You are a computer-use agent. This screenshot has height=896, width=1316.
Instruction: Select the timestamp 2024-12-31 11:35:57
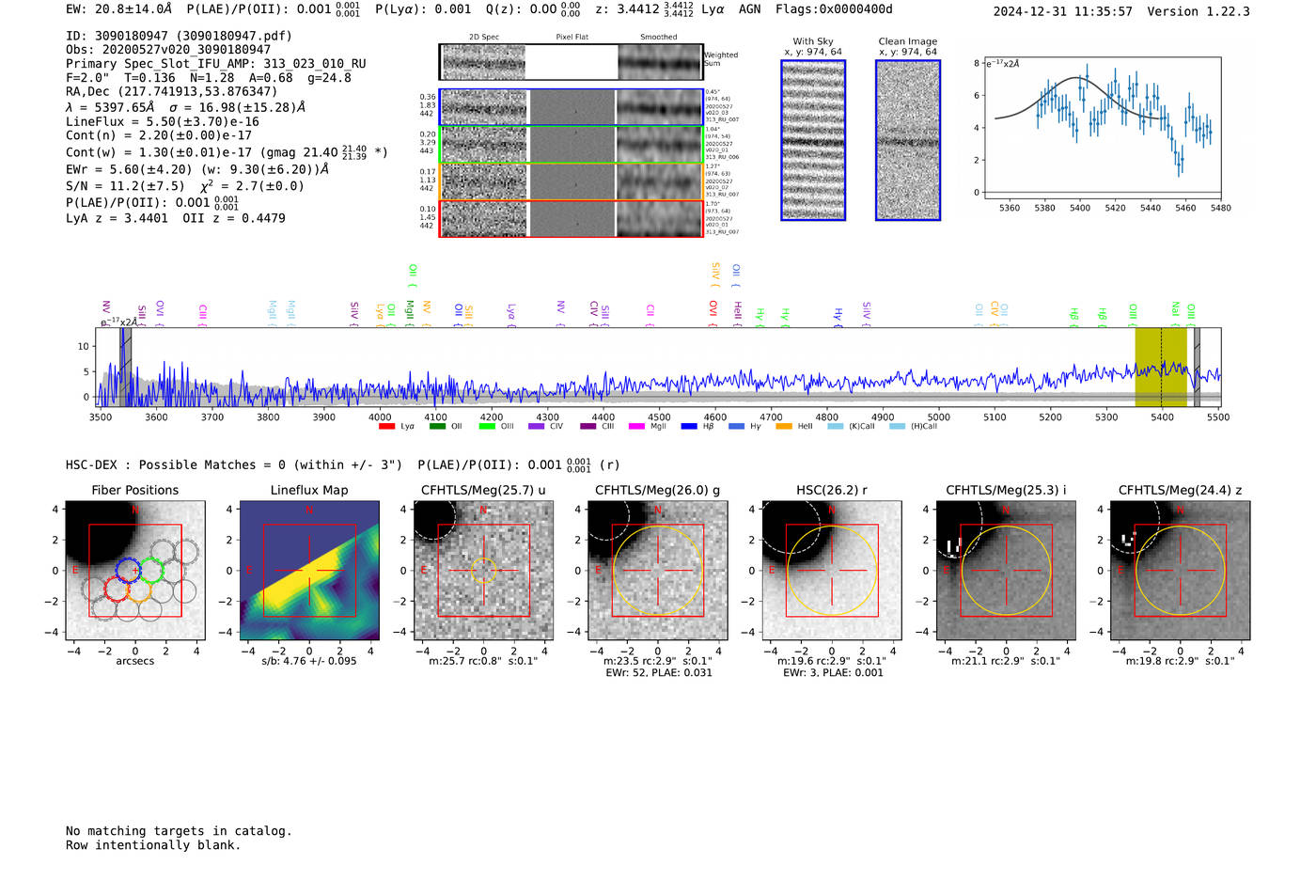click(x=1063, y=11)
